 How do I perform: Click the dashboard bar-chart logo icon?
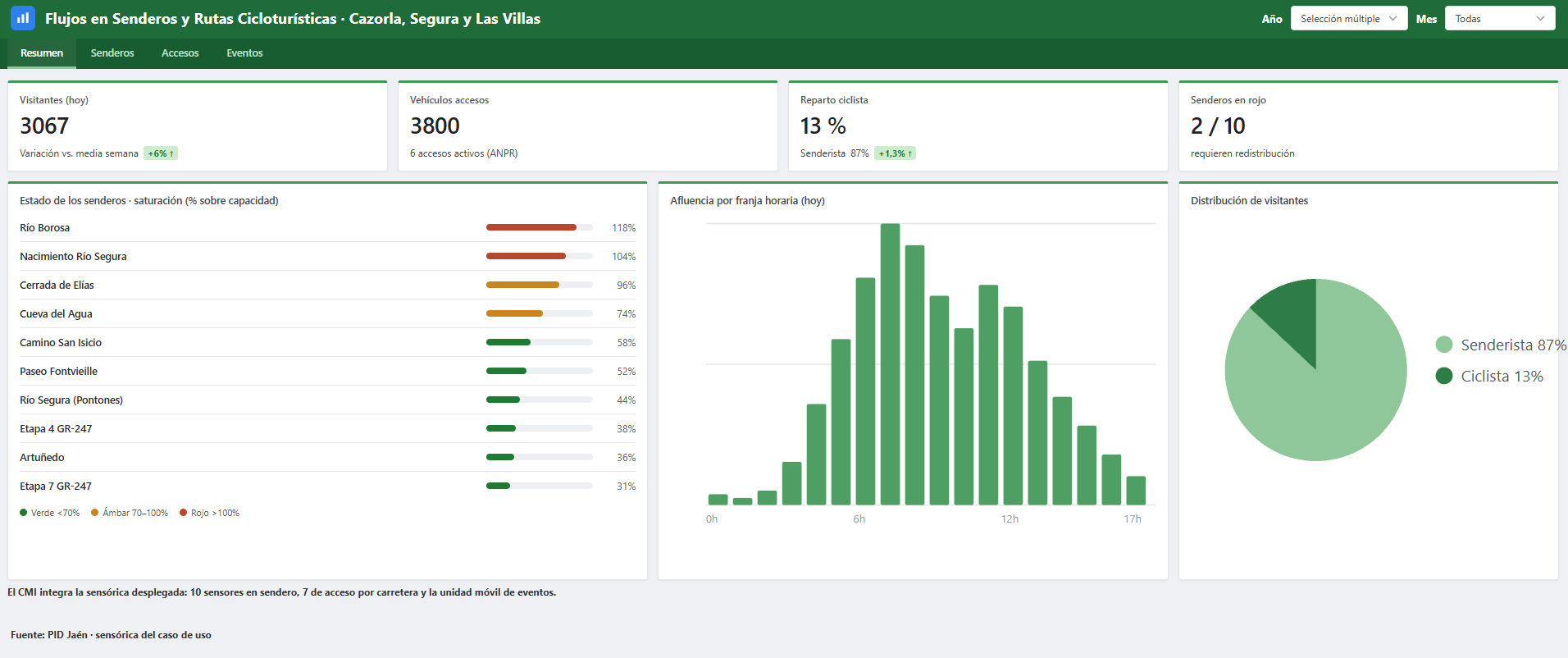point(23,17)
